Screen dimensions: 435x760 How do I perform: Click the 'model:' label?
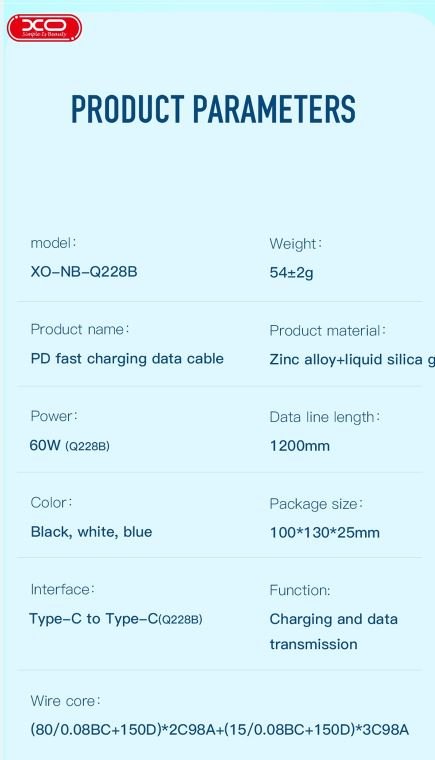pyautogui.click(x=53, y=243)
